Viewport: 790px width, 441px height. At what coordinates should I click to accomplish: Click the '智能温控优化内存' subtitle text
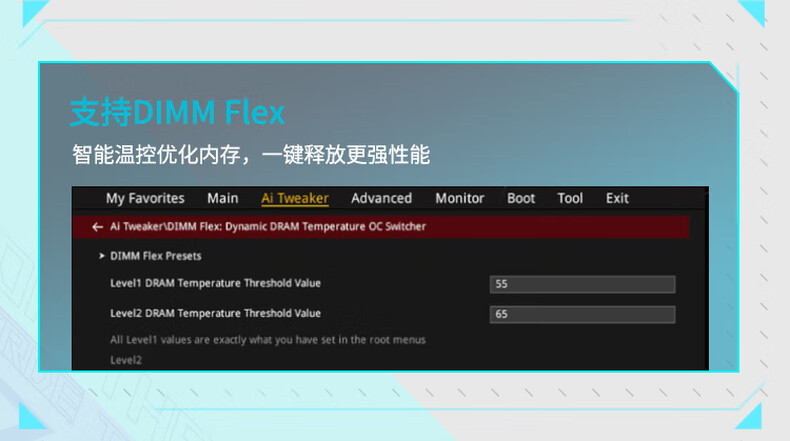(x=250, y=155)
